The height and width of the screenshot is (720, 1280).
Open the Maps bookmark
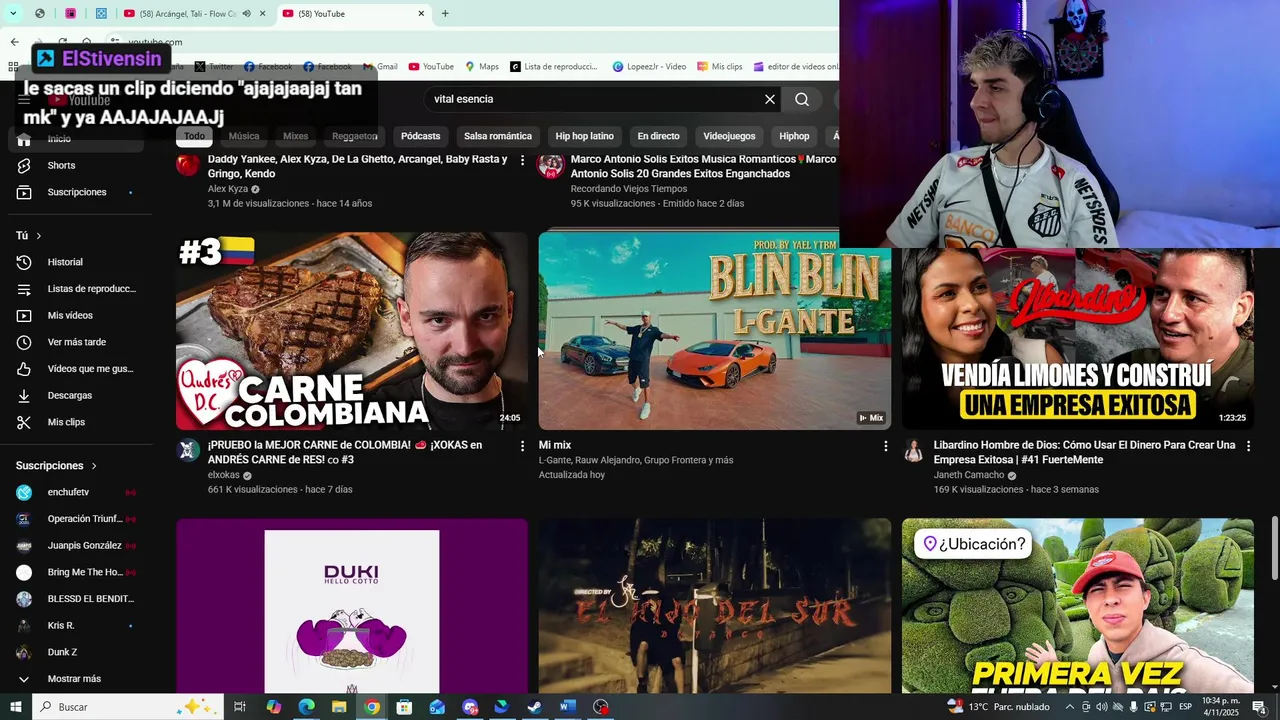tap(482, 67)
